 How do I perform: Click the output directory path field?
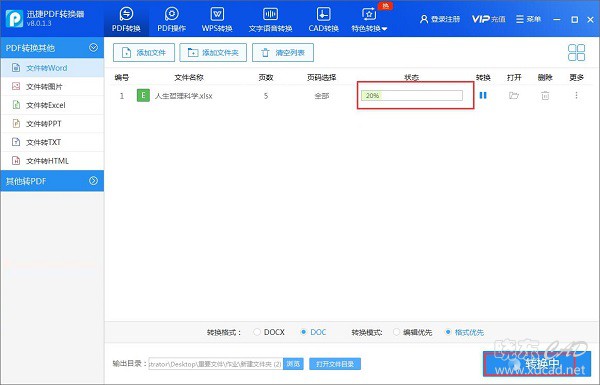click(x=215, y=364)
